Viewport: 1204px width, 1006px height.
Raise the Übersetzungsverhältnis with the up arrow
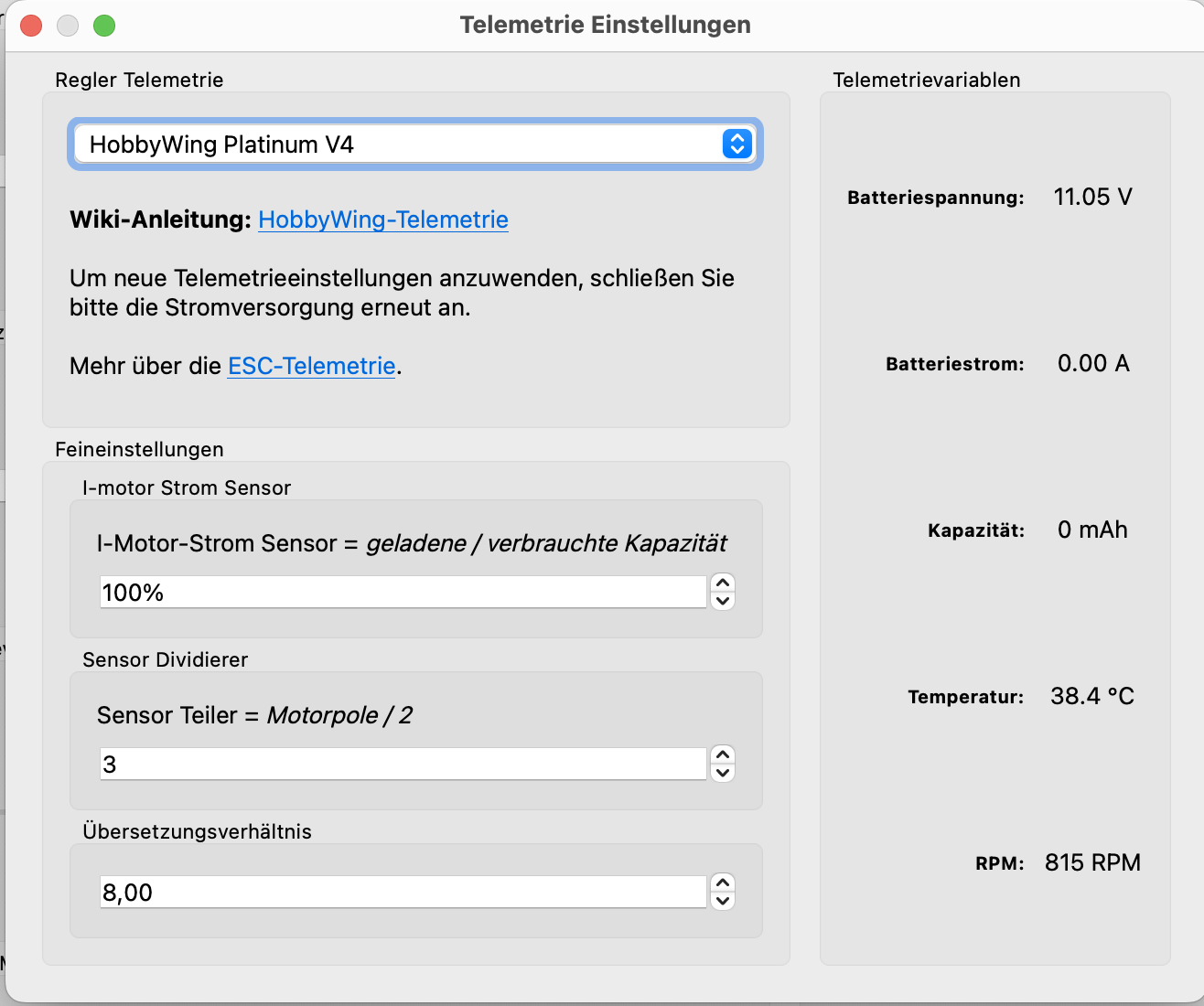(x=723, y=883)
